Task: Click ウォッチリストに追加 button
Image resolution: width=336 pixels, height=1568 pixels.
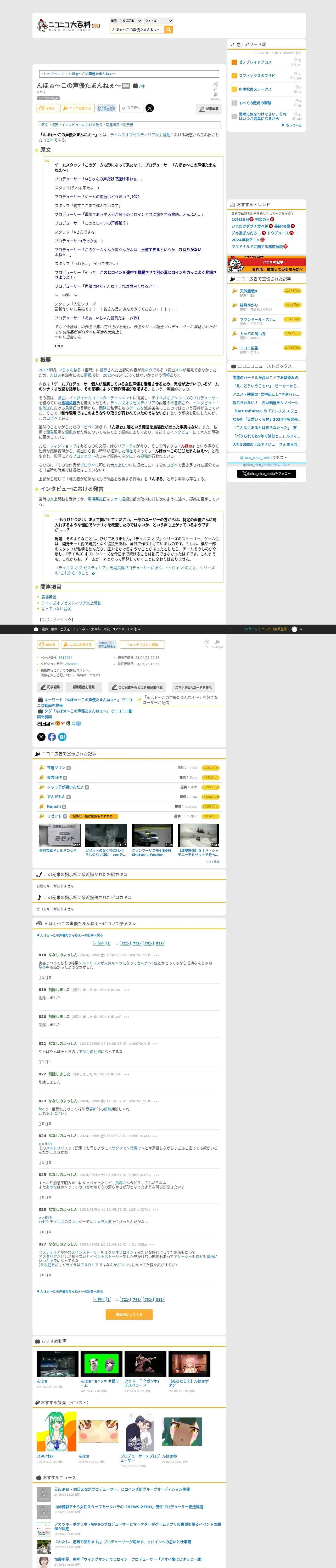Action: point(142,645)
